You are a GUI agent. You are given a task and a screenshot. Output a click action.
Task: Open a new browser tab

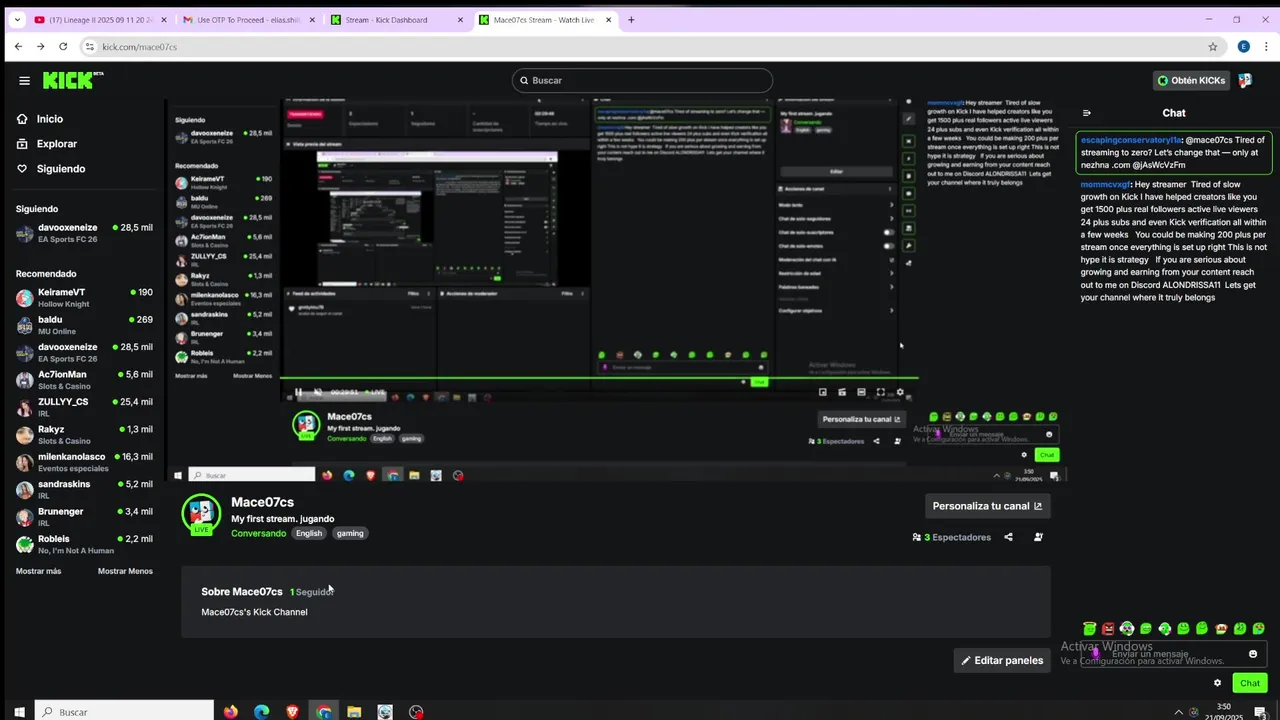point(631,20)
